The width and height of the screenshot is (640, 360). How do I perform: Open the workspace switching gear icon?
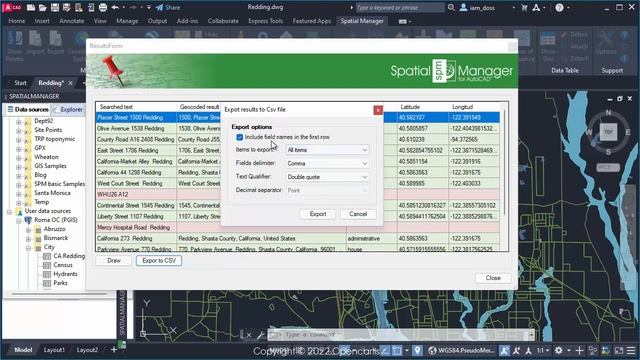pyautogui.click(x=558, y=350)
